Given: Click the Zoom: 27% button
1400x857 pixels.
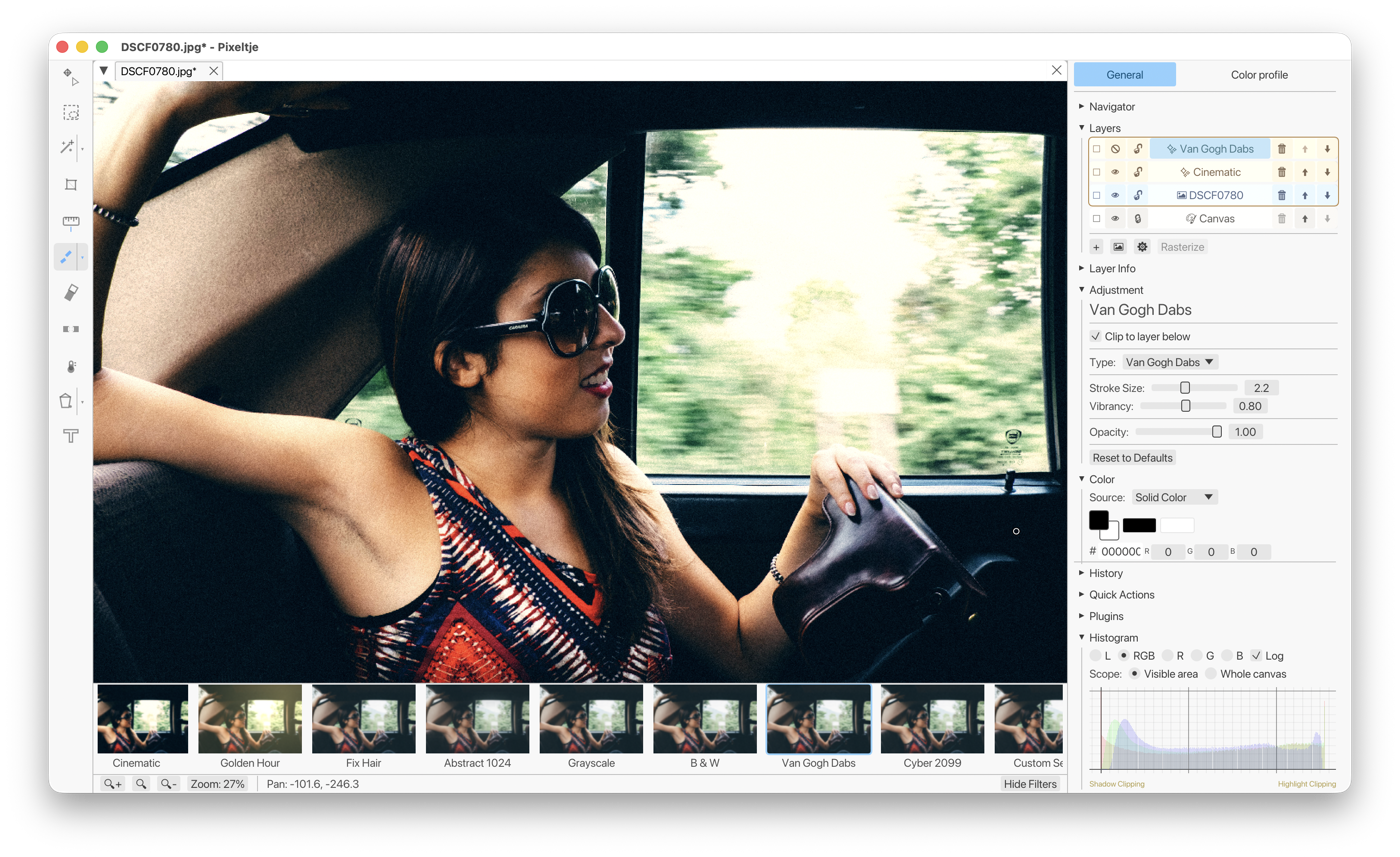Looking at the screenshot, I should tap(217, 784).
